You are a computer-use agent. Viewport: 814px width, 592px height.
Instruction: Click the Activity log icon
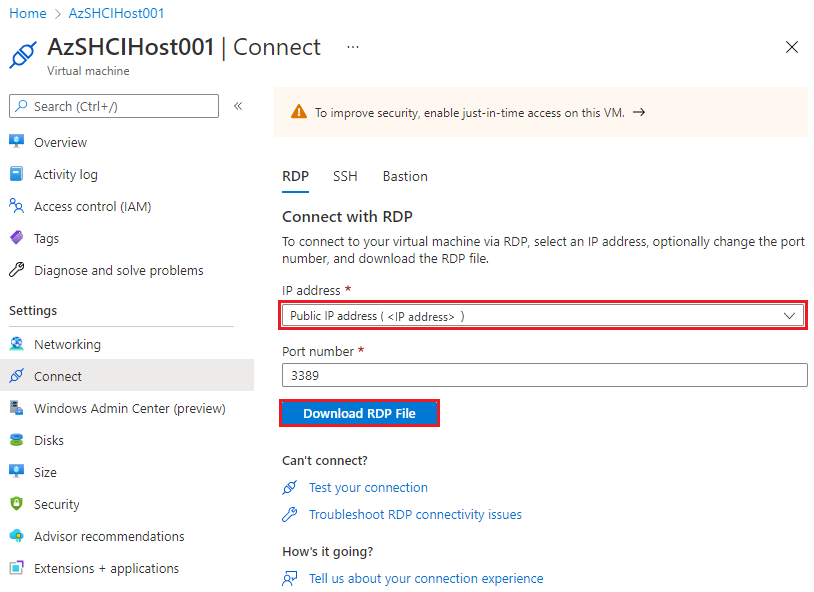click(17, 174)
